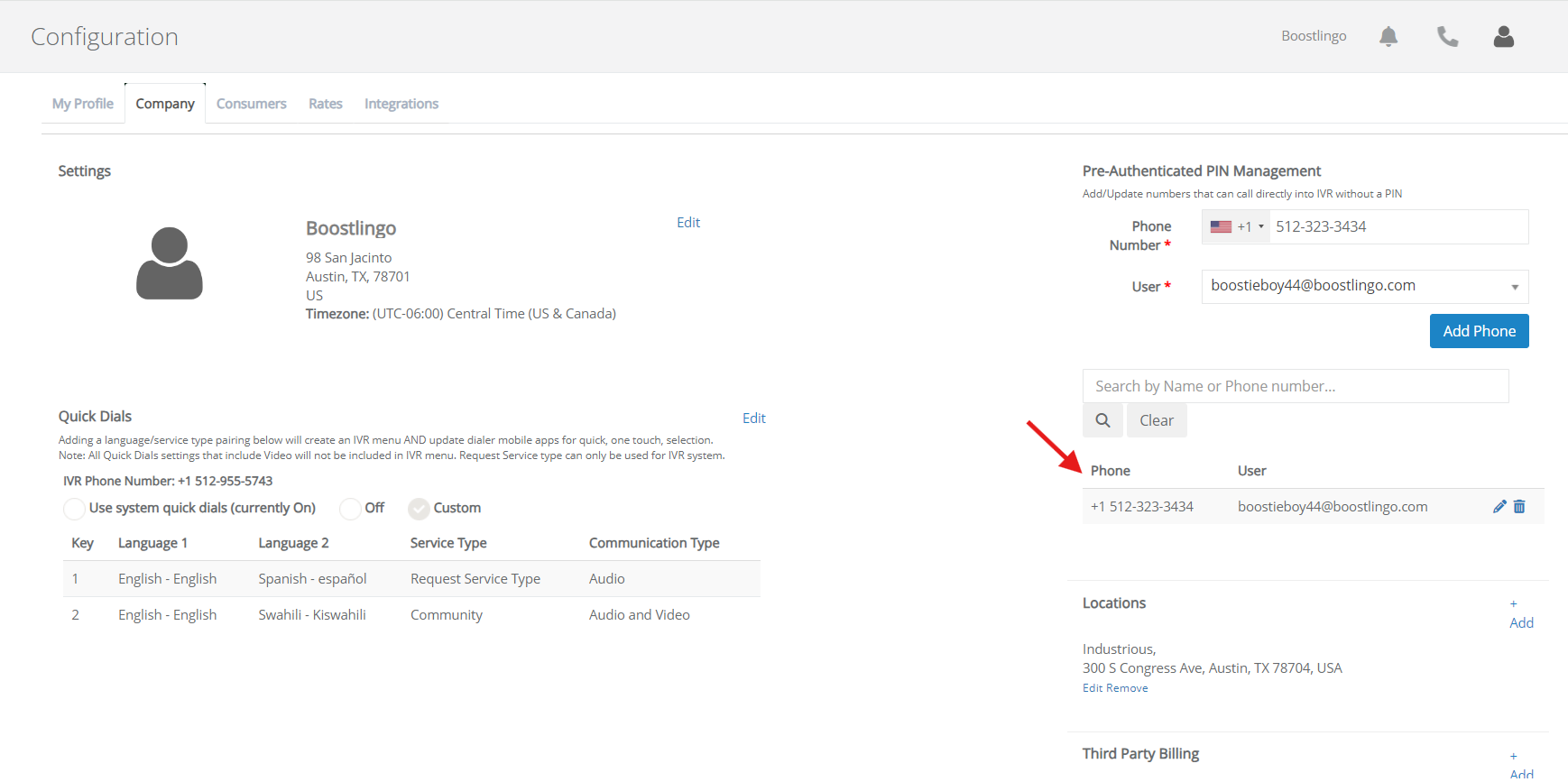Click 'Community' service type cell

pos(447,615)
